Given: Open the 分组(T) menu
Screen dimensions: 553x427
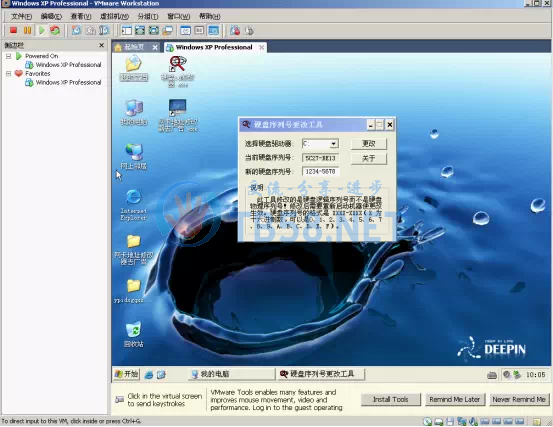Looking at the screenshot, I should [148, 16].
